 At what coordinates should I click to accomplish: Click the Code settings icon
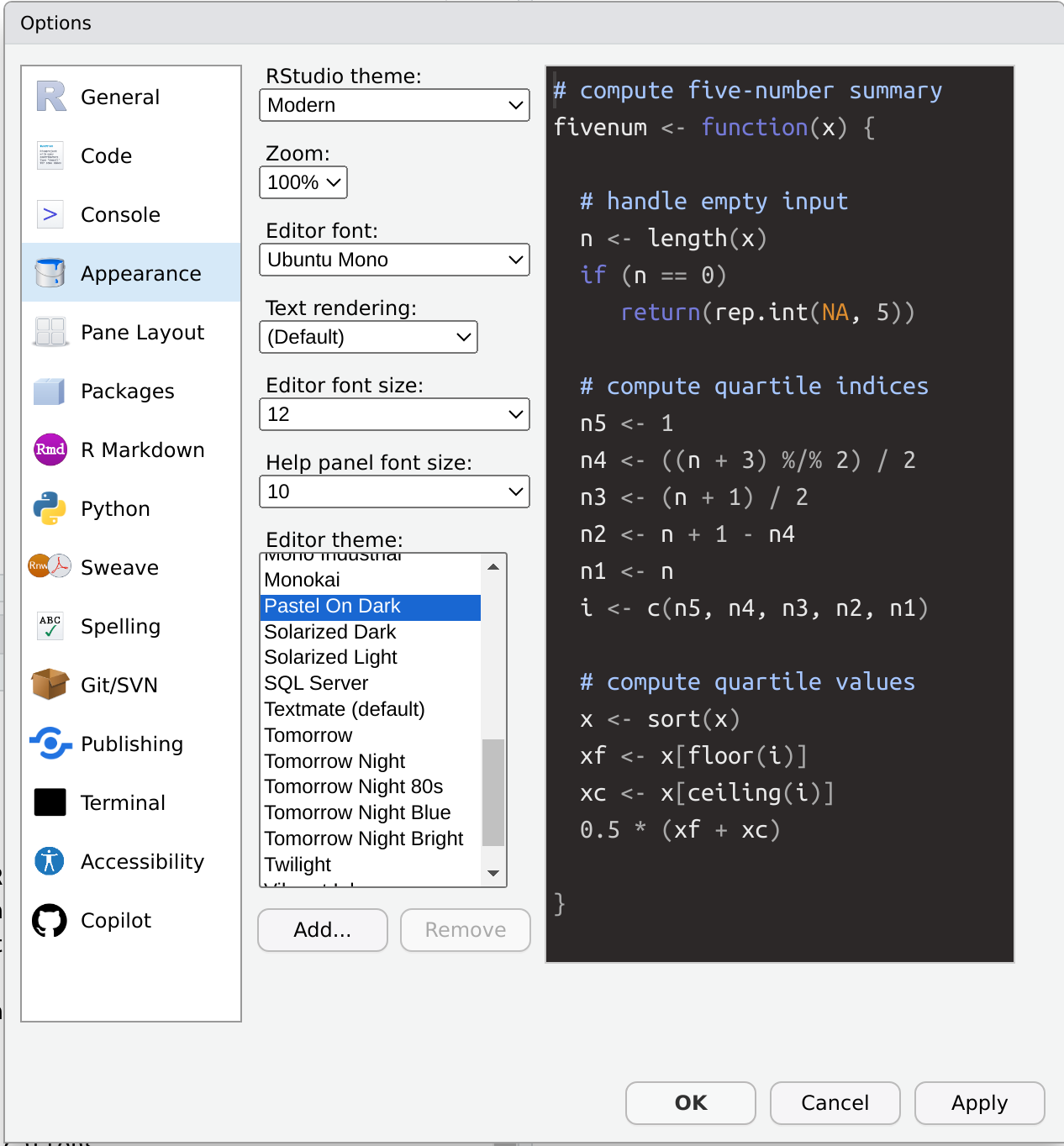click(50, 155)
